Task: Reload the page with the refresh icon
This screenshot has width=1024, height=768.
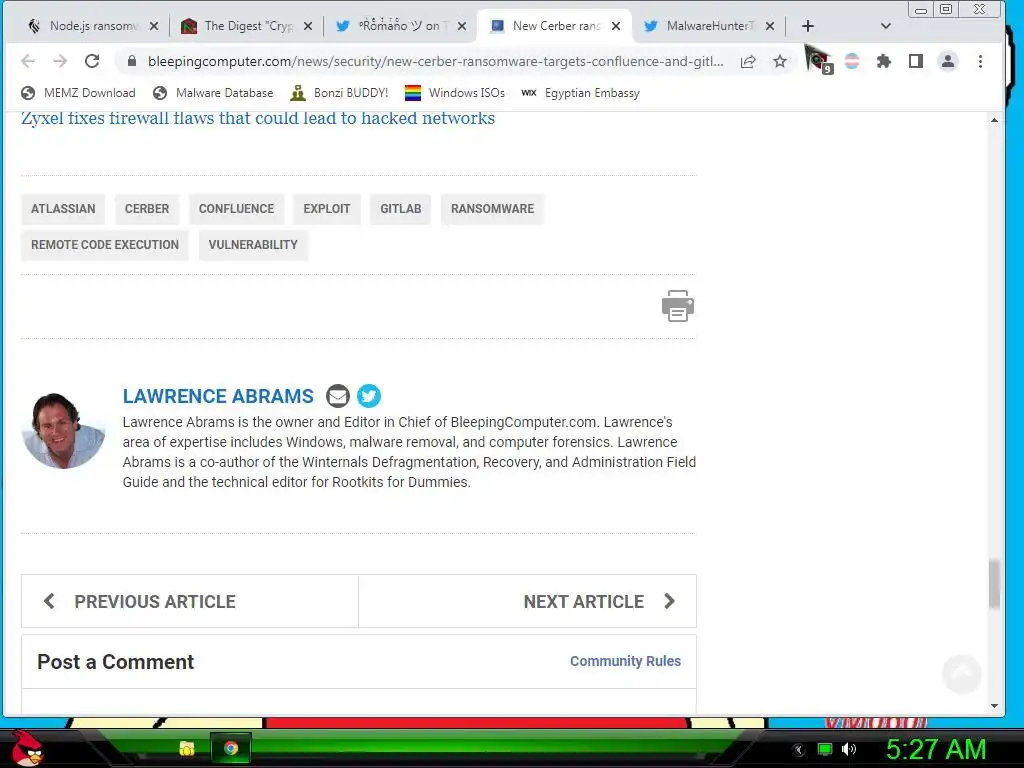Action: 92,61
